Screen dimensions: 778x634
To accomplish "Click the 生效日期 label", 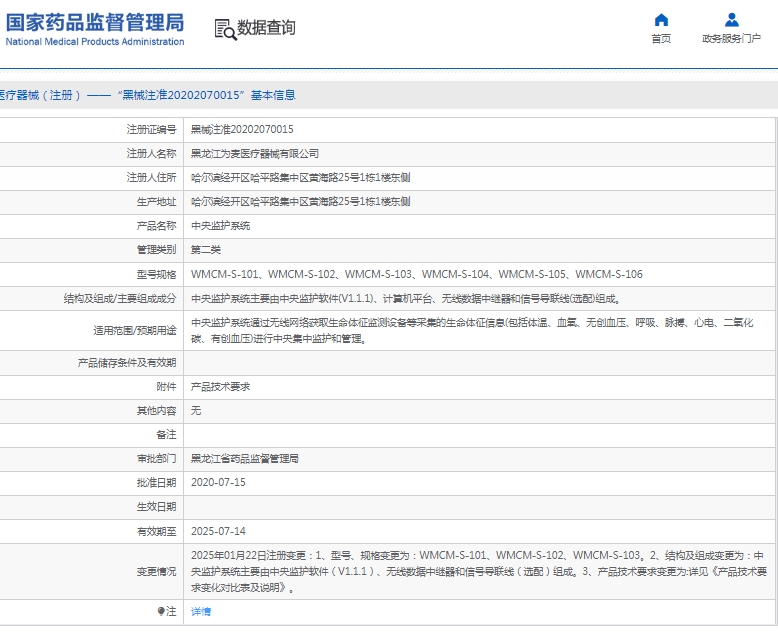I will [156, 507].
